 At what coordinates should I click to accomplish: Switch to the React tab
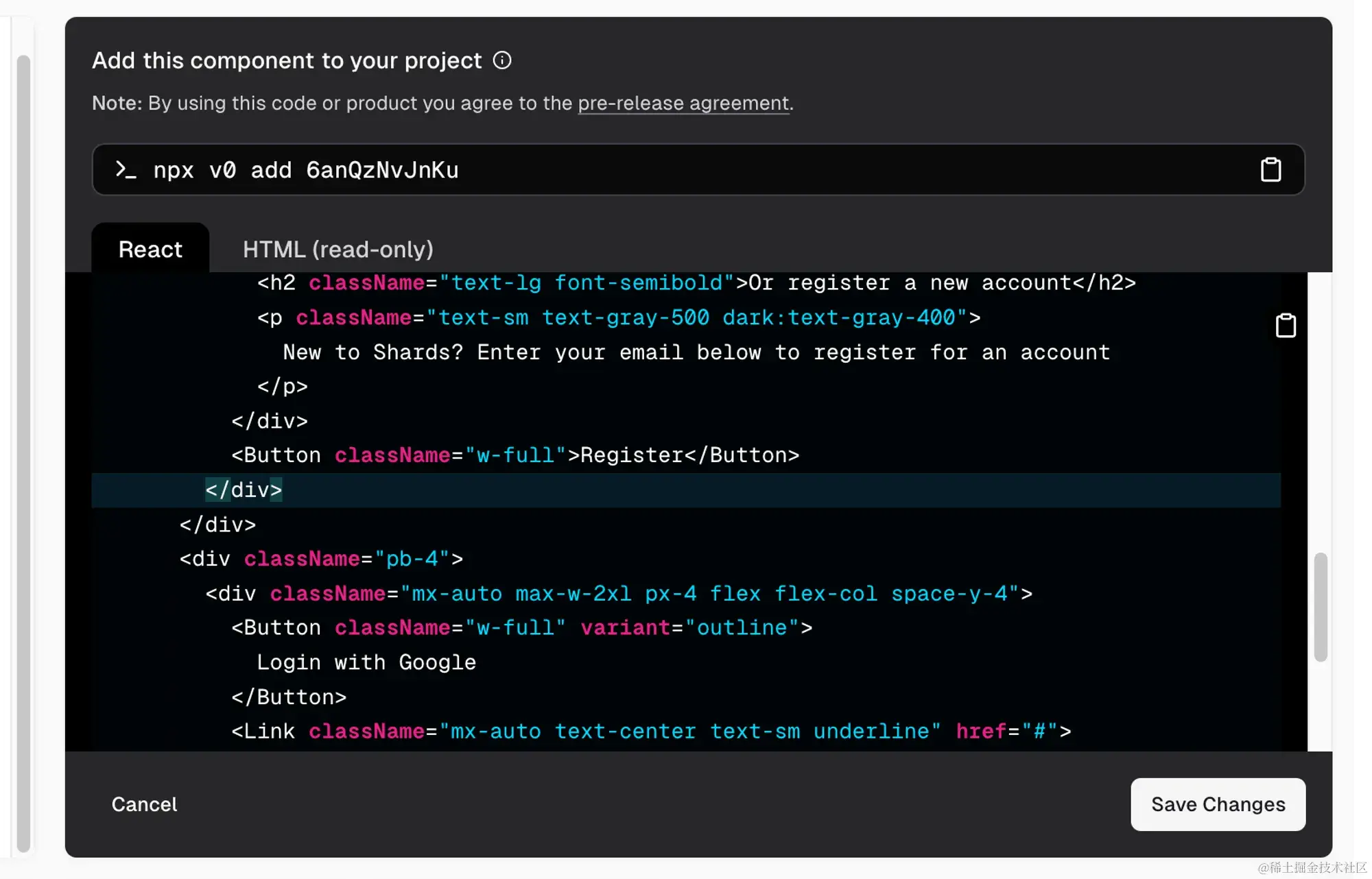coord(150,249)
